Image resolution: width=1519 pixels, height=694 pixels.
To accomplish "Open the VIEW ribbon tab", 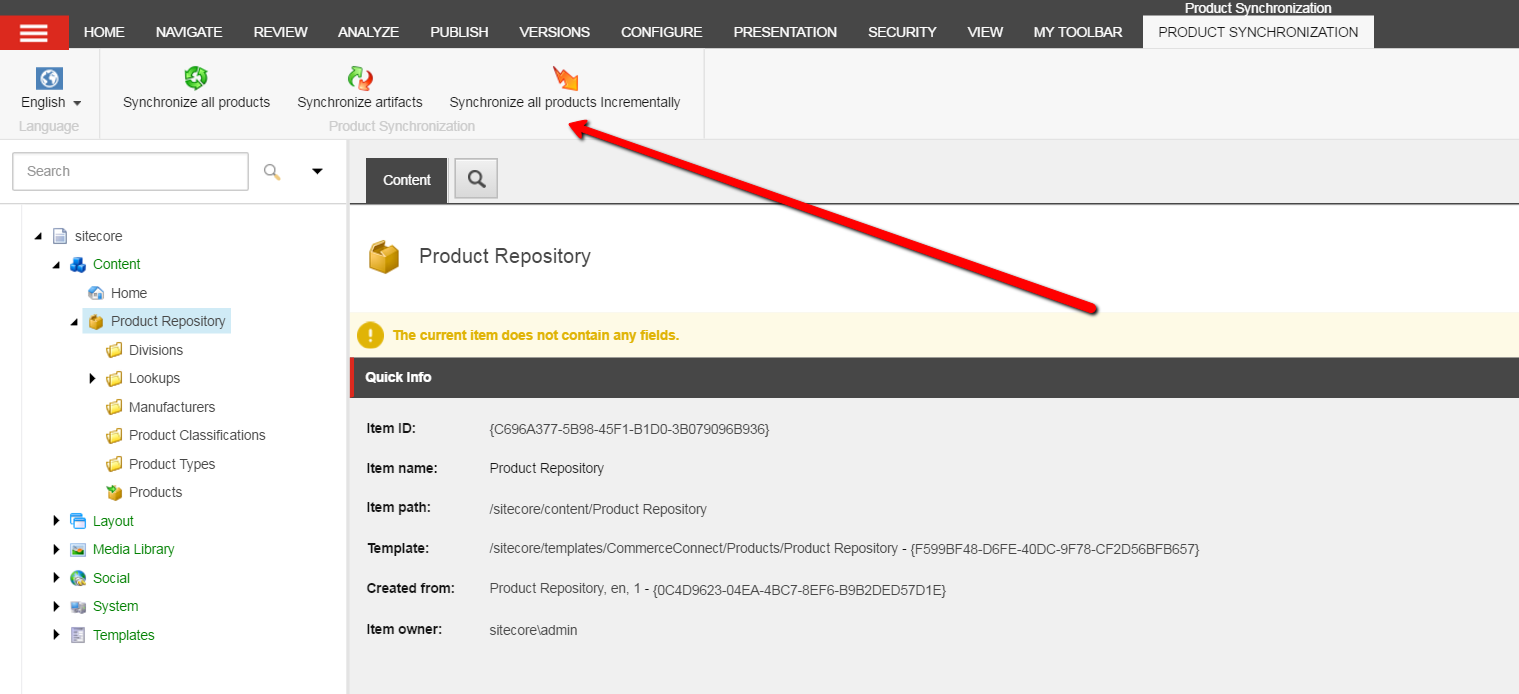I will pos(985,32).
